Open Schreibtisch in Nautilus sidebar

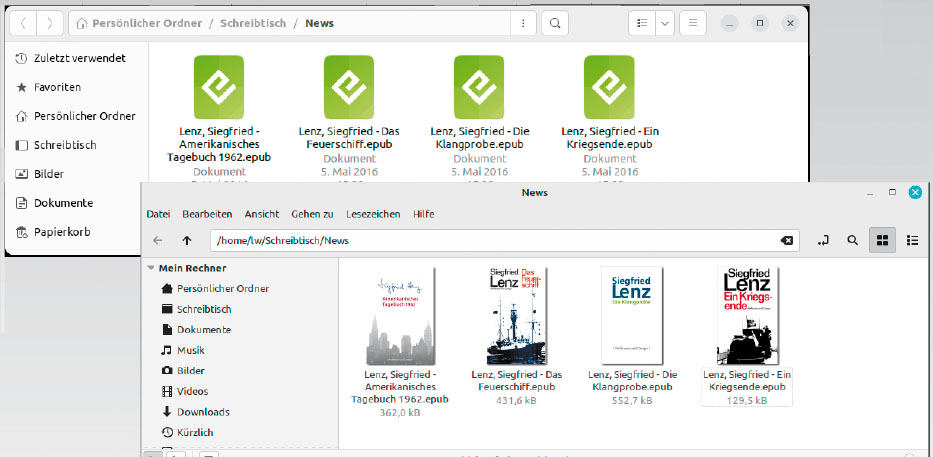[x=76, y=145]
